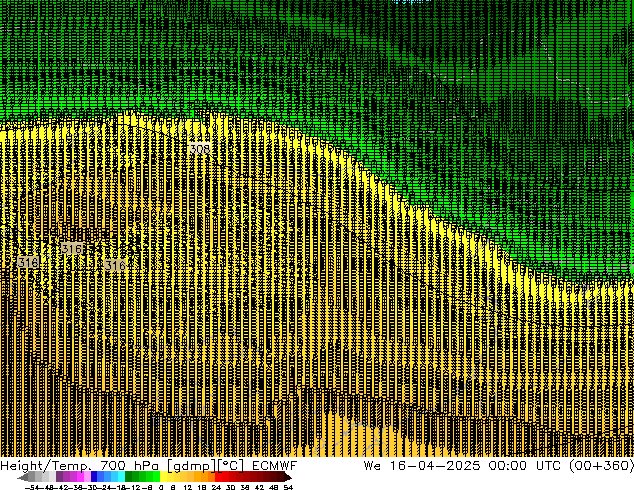Click the uppermost 316 contour label
This screenshot has width=634, height=490.
pyautogui.click(x=72, y=248)
